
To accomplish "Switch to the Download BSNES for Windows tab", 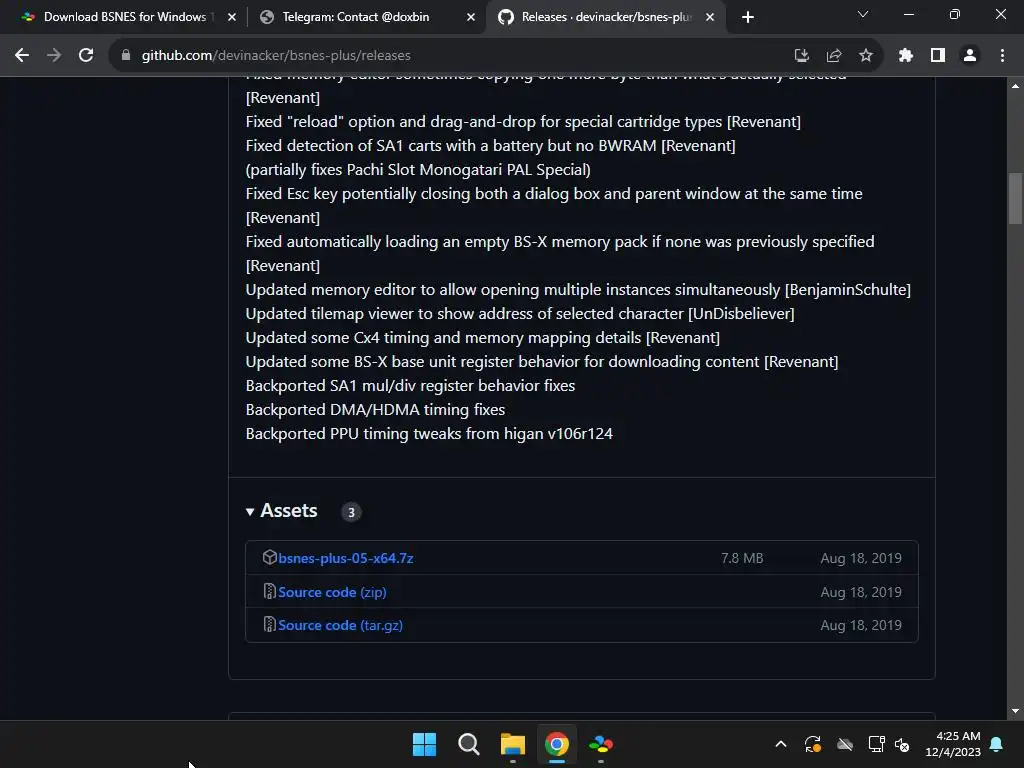I will 123,17.
